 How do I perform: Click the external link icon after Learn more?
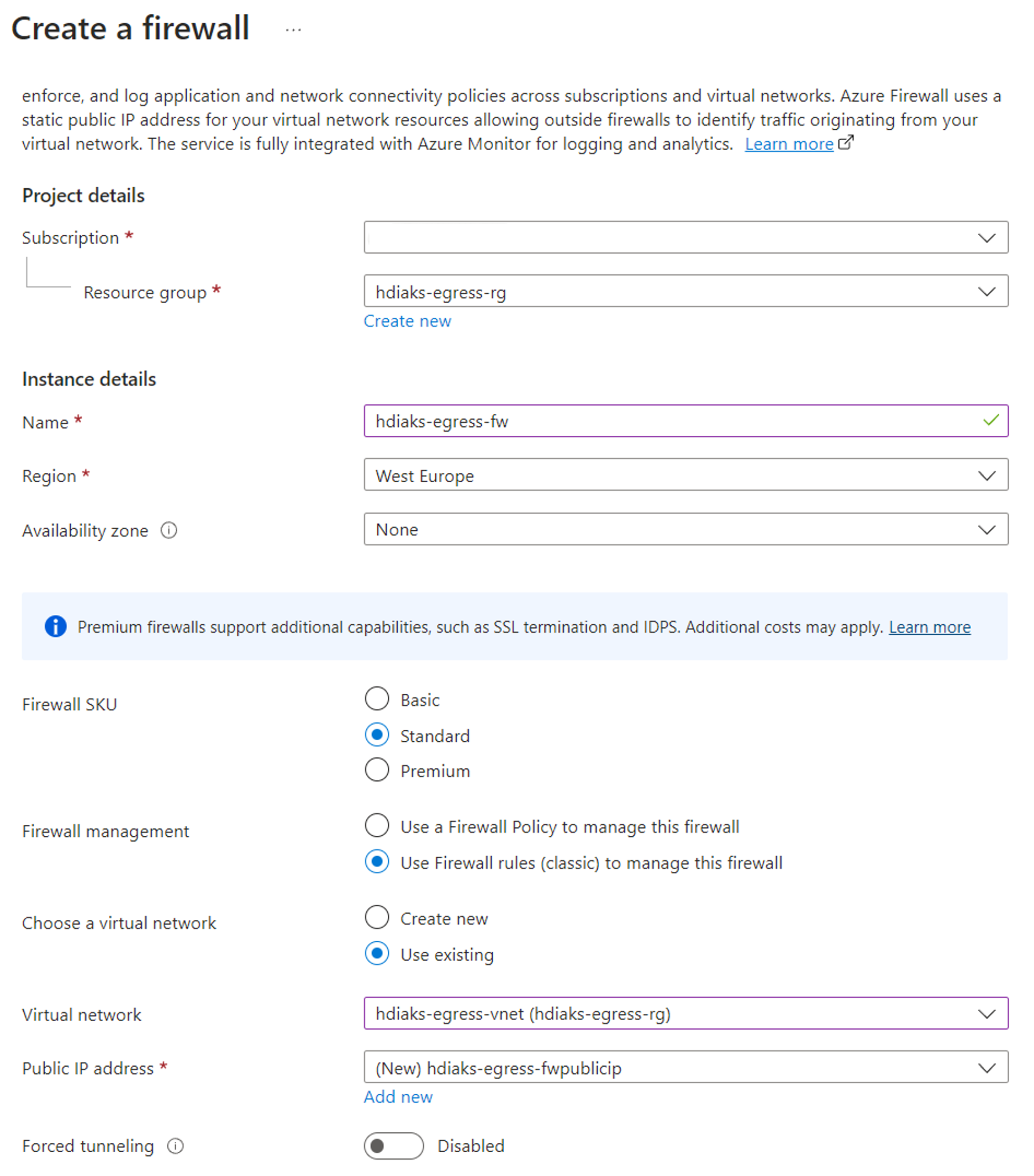coord(846,142)
